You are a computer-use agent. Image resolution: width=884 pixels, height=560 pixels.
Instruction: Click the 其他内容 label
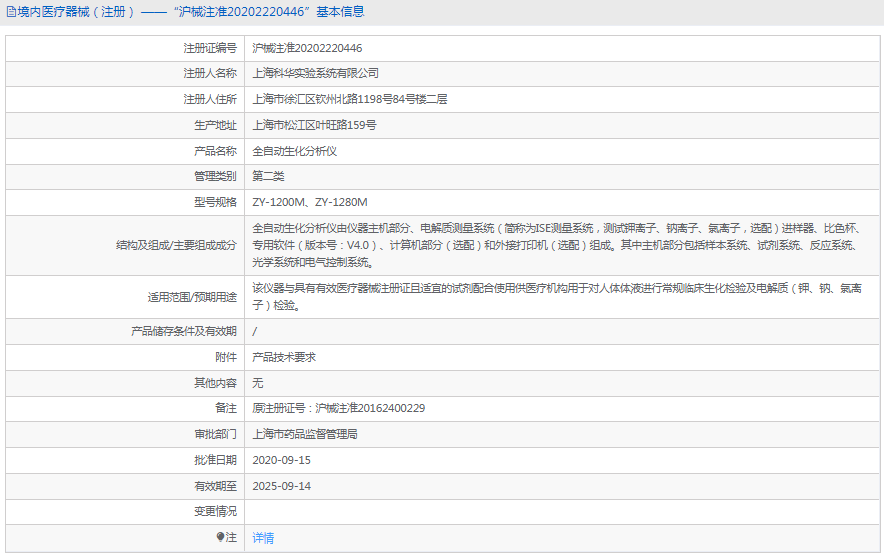215,383
